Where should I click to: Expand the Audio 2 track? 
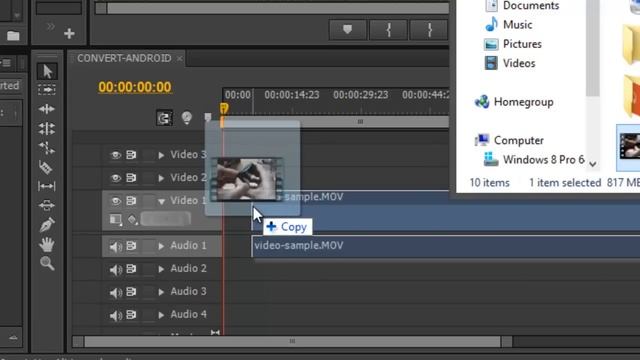(x=161, y=269)
